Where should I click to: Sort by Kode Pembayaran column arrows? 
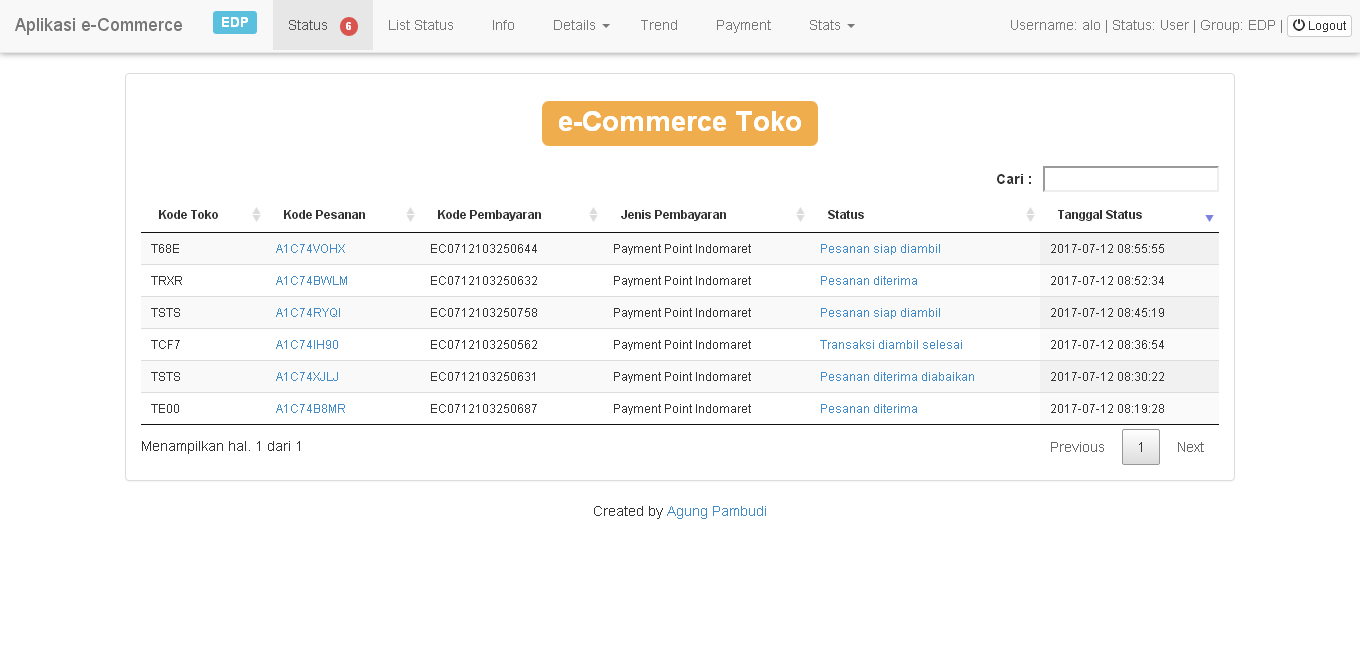tap(593, 215)
